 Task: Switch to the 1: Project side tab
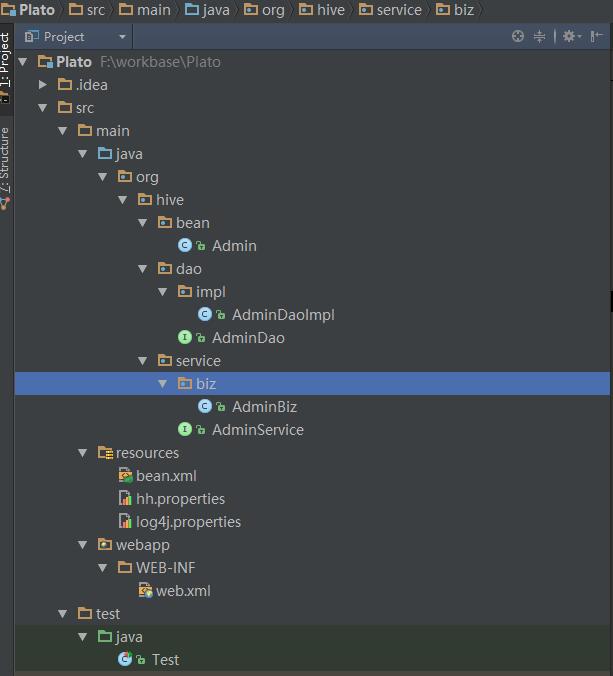coord(6,68)
